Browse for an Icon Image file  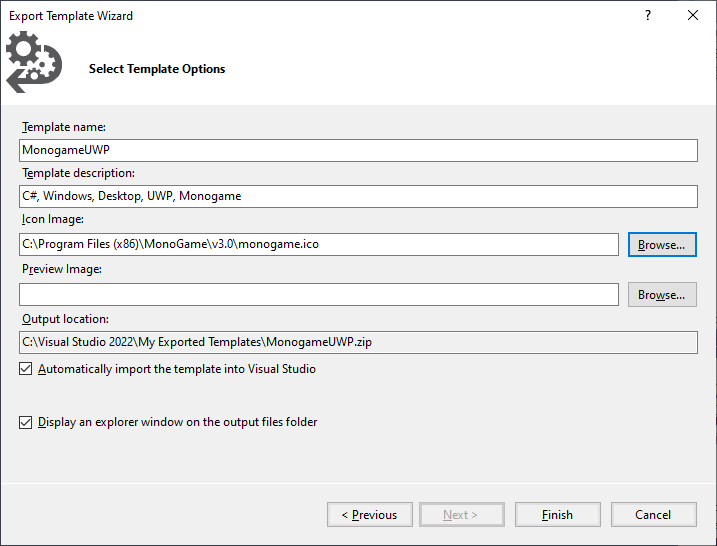662,245
